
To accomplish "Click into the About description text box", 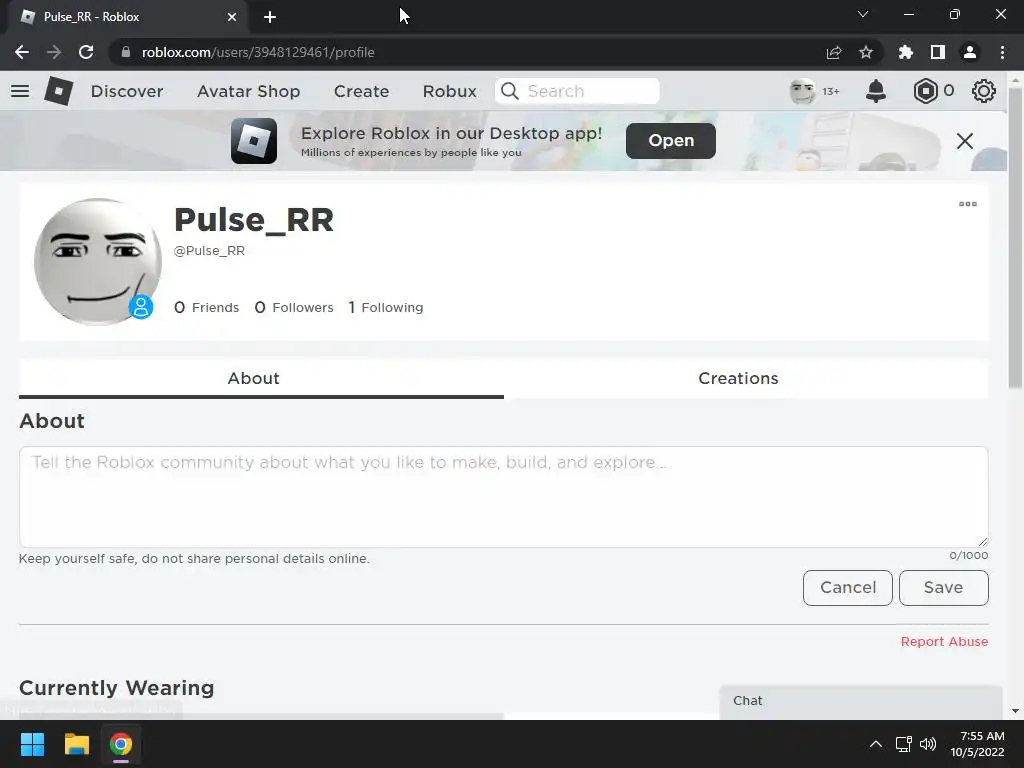I will point(504,497).
